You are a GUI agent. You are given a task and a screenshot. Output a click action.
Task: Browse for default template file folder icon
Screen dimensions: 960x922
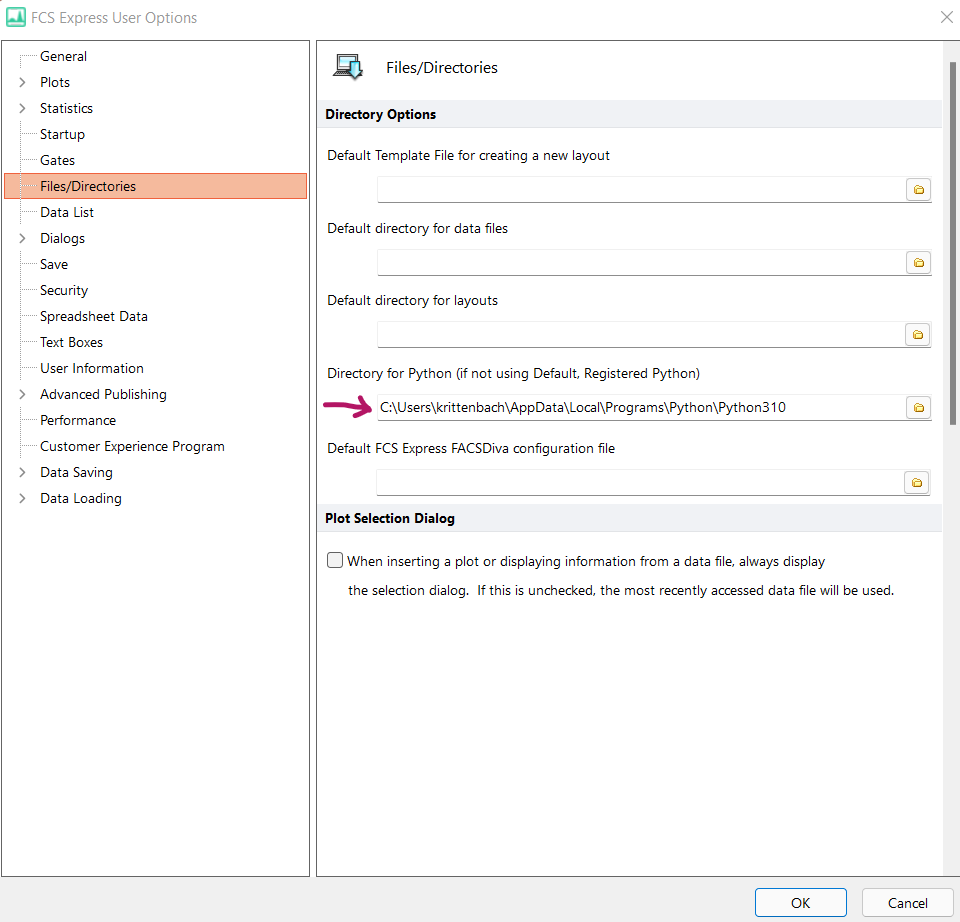pyautogui.click(x=917, y=190)
